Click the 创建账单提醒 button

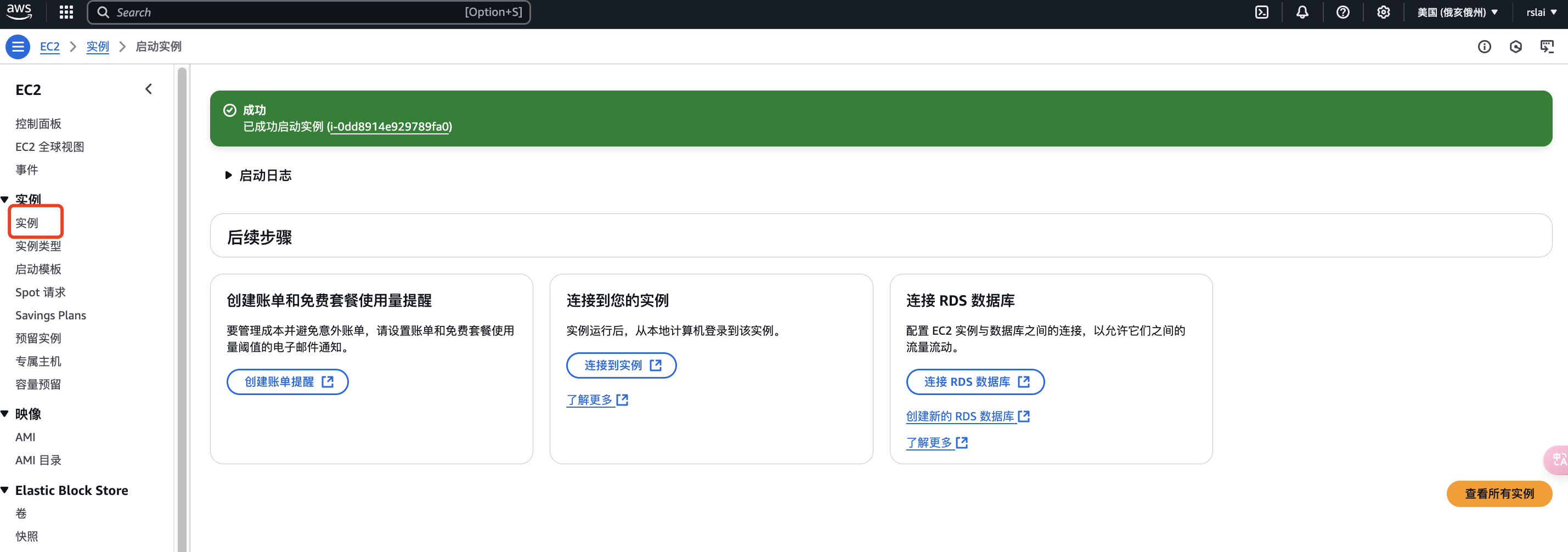pos(287,381)
